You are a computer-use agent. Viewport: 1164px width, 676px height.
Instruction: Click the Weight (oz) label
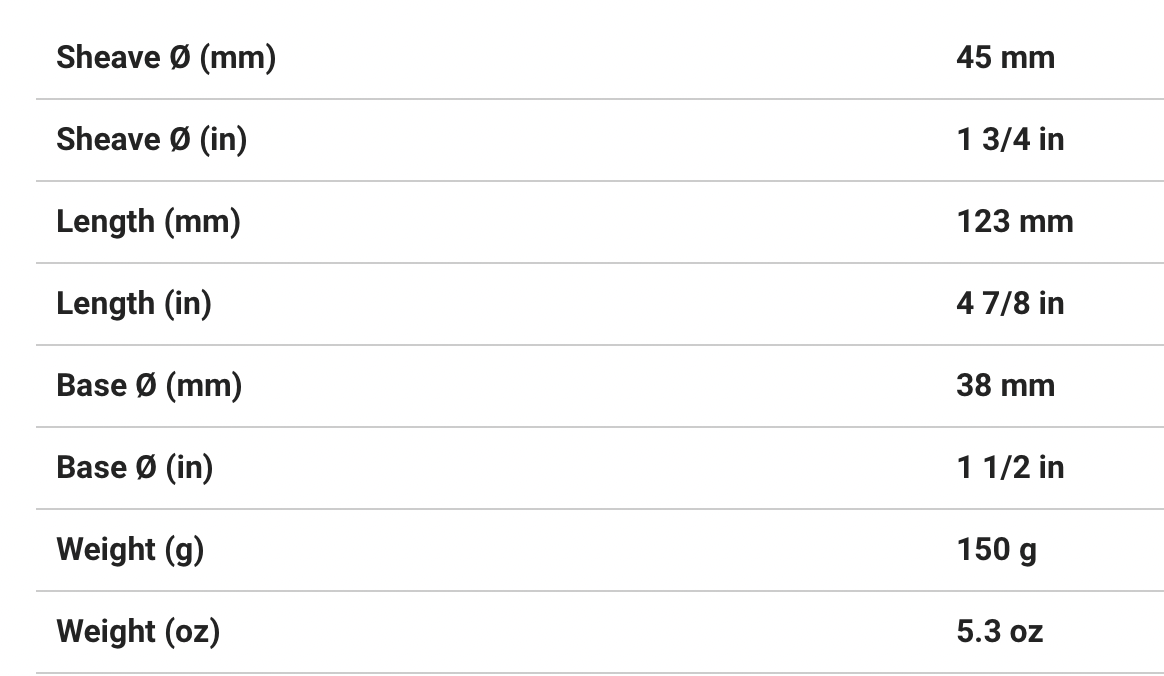click(x=138, y=632)
